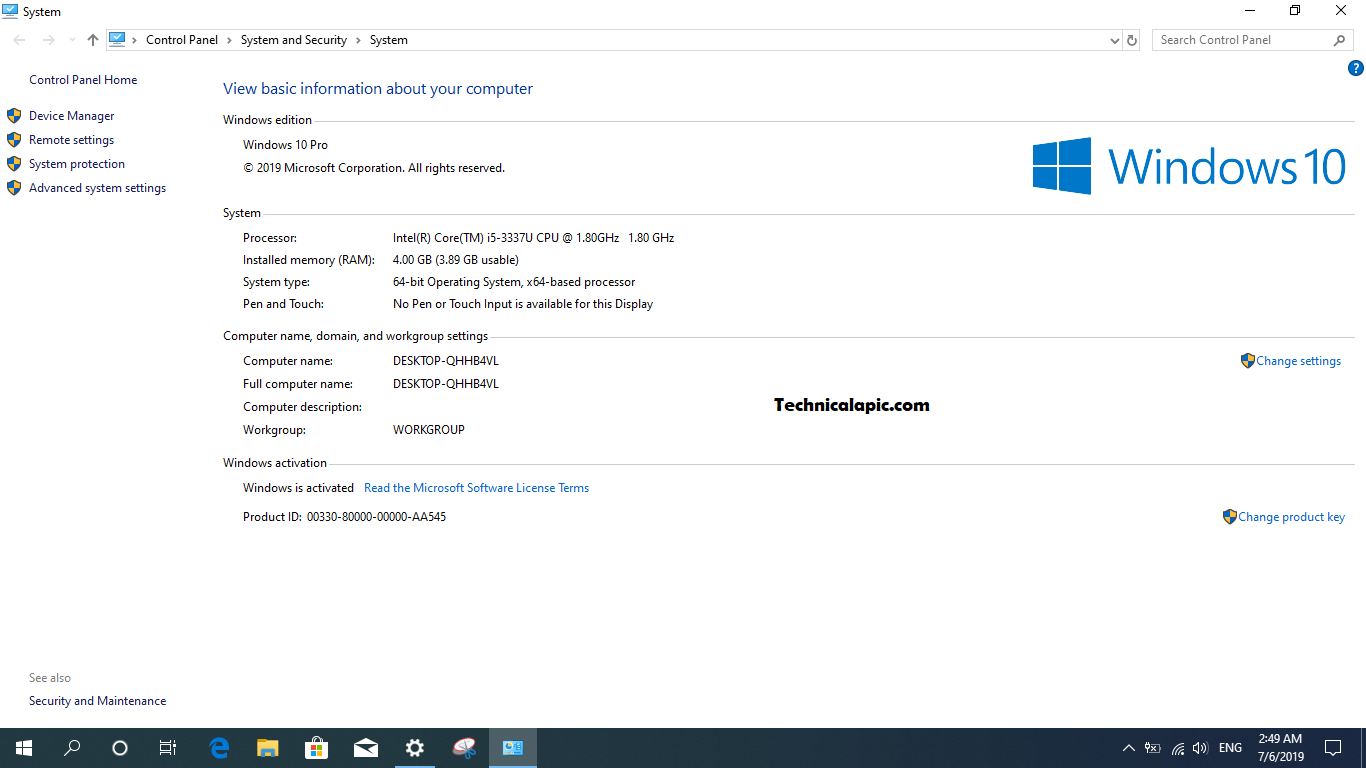Click the Windows 10 logo
The height and width of the screenshot is (768, 1366).
pyautogui.click(x=1189, y=166)
